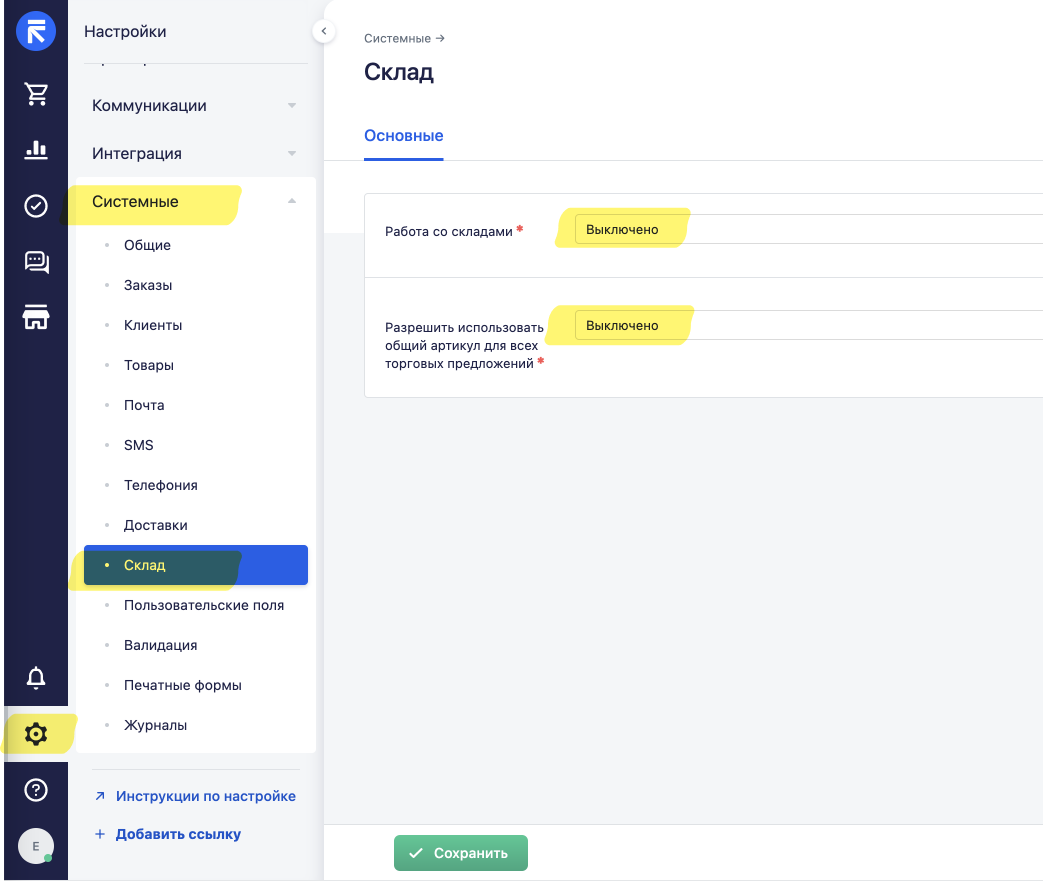The height and width of the screenshot is (881, 1043).
Task: Open Общие settings item
Action: pyautogui.click(x=196, y=245)
